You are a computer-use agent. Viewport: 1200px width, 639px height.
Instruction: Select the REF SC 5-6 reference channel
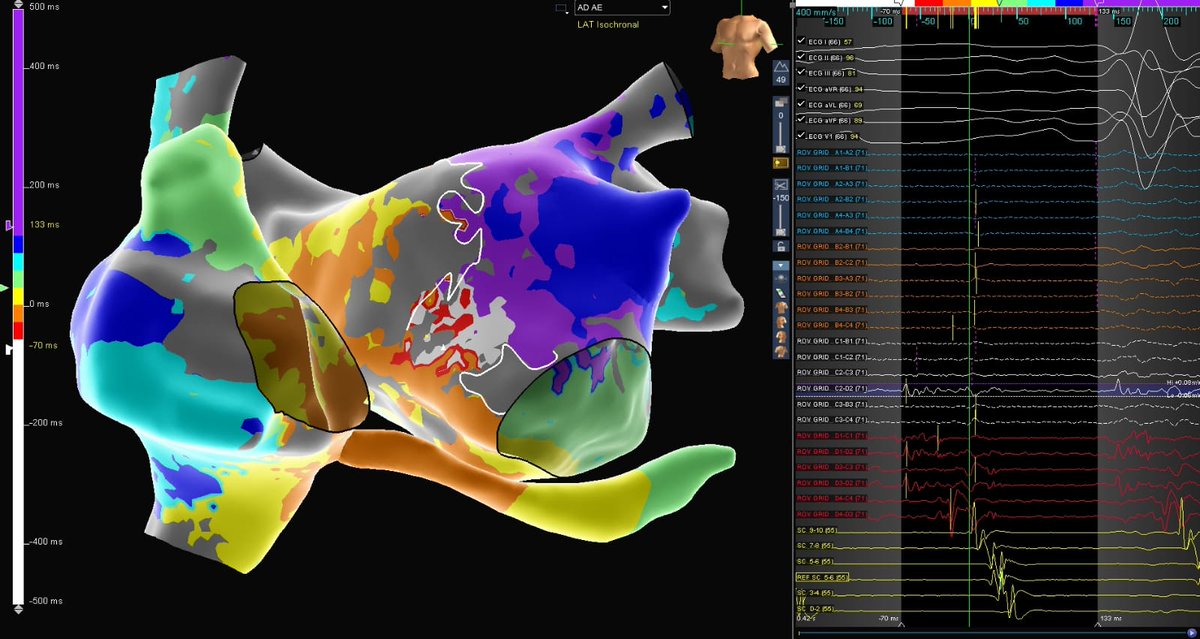pos(822,577)
